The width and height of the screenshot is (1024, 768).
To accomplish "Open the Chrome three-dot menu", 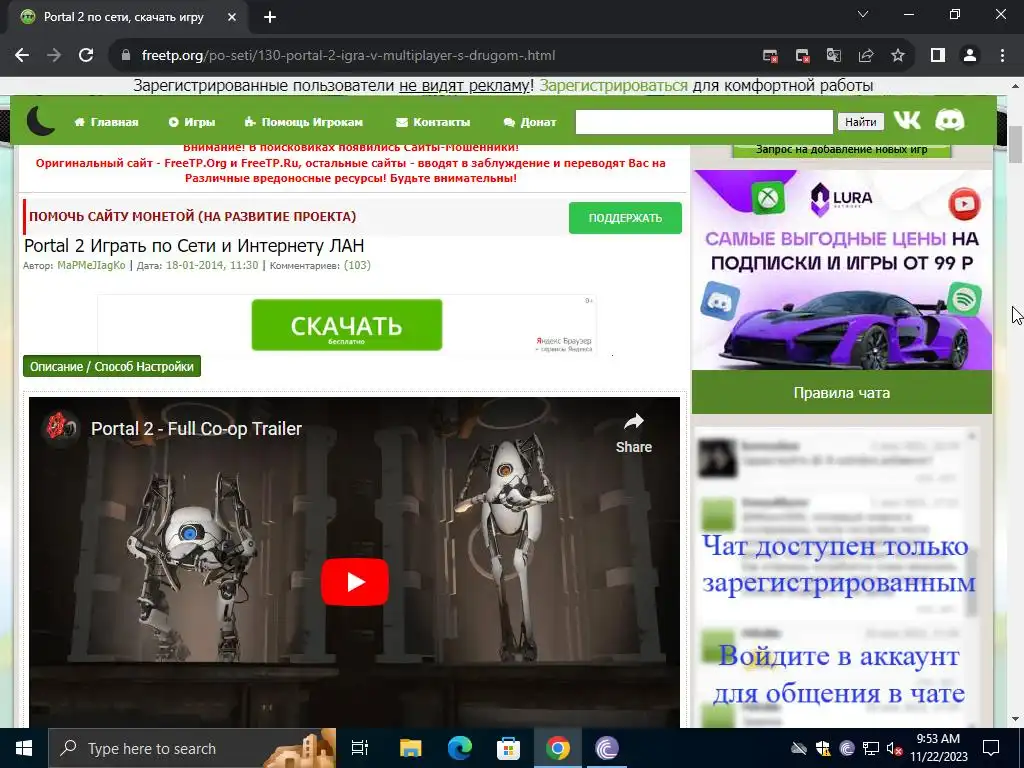I will click(1002, 56).
